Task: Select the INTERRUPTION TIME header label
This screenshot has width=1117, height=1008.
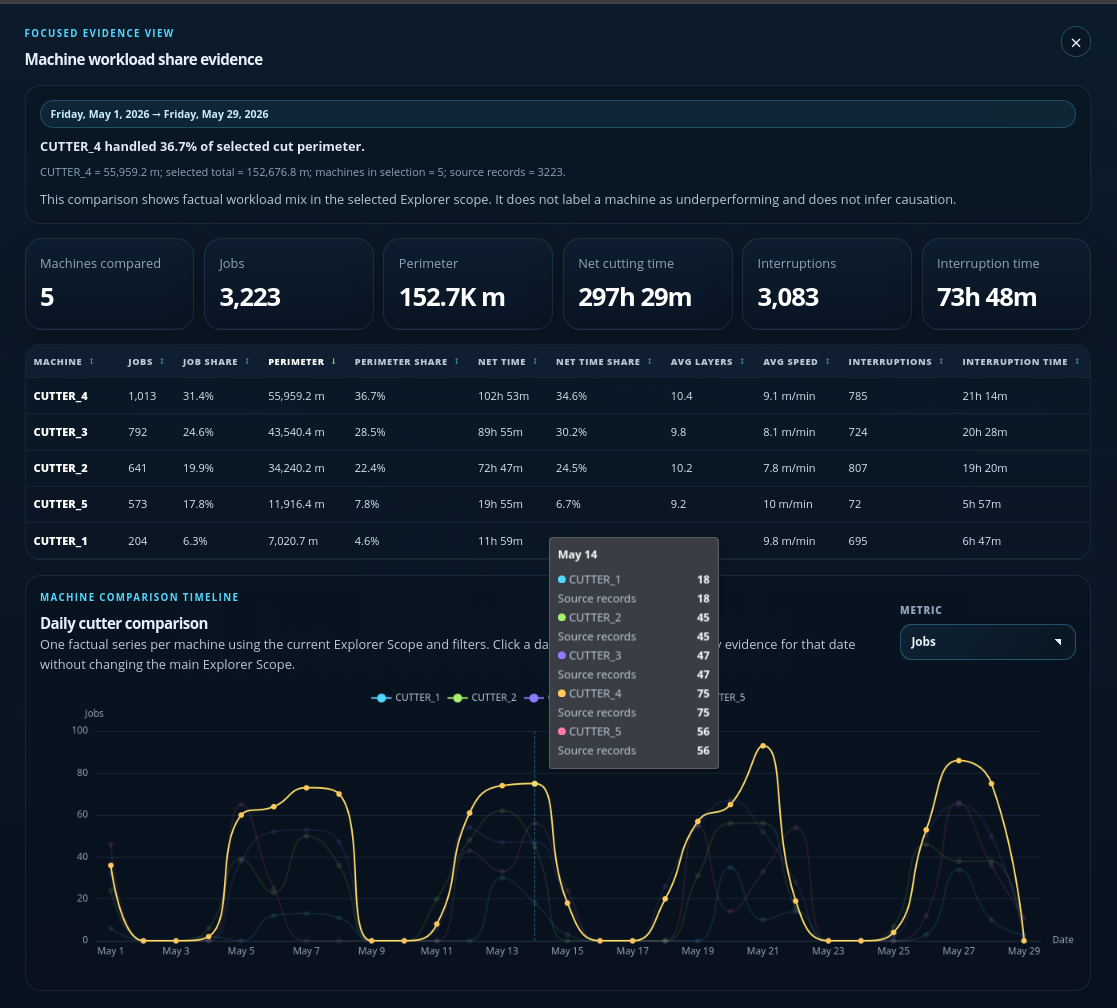Action: point(1014,362)
